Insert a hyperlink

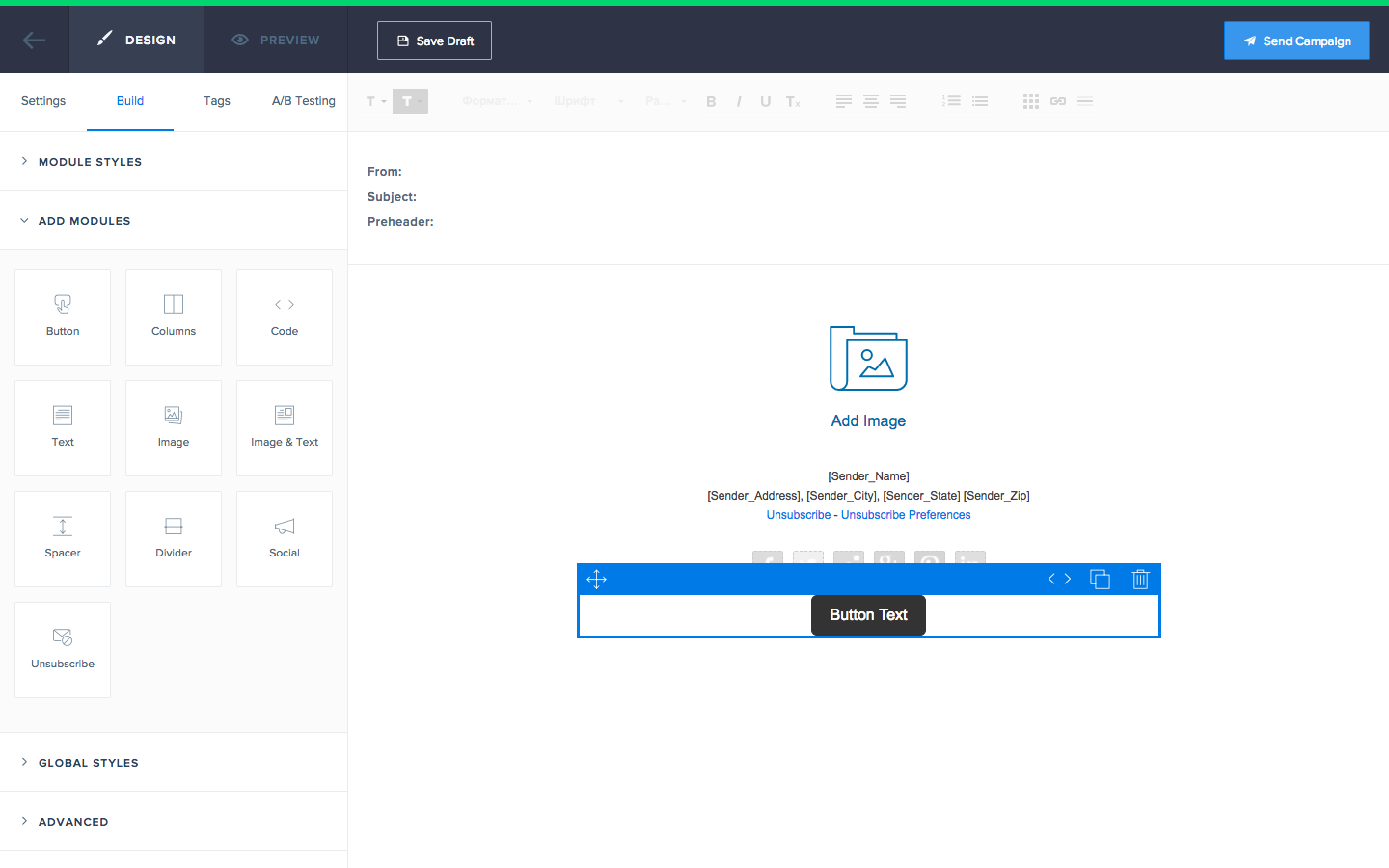(x=1058, y=101)
